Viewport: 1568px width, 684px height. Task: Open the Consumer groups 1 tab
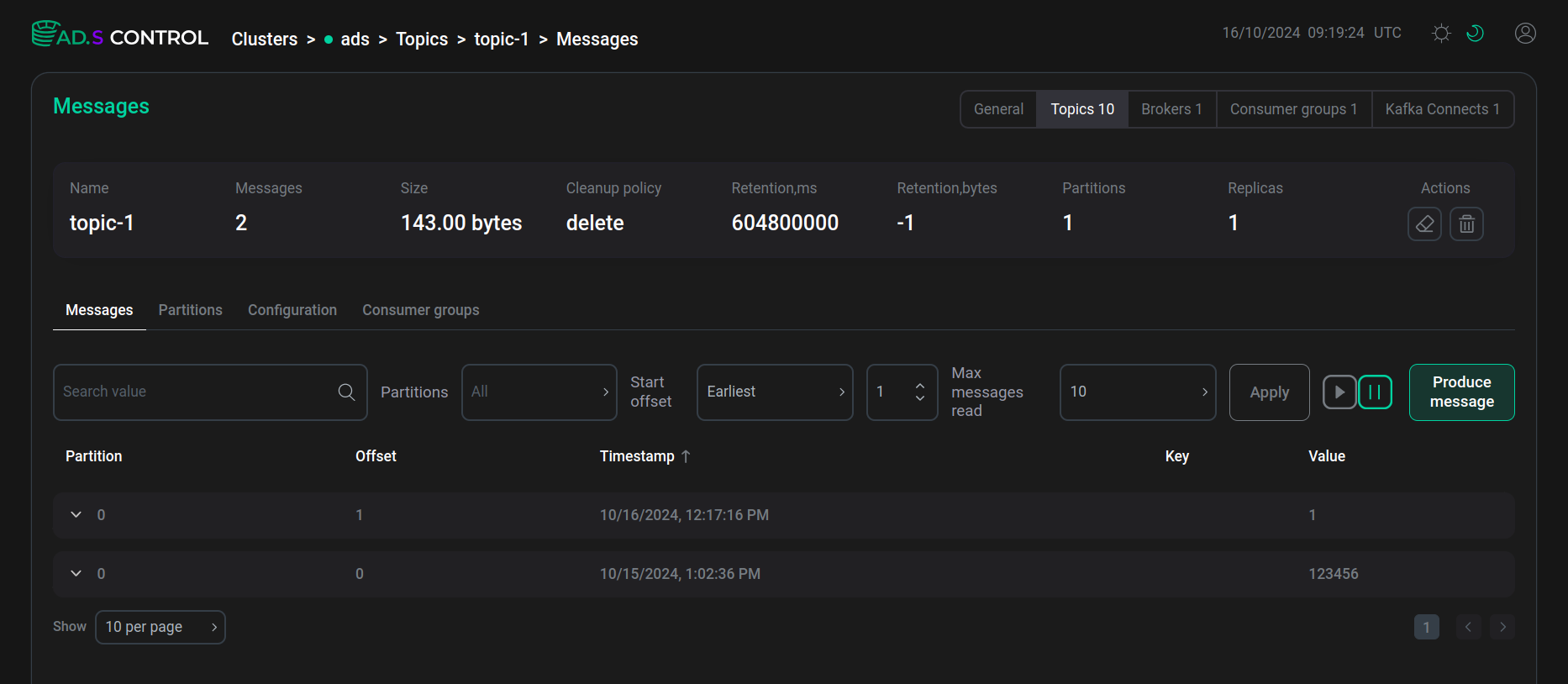[1294, 109]
